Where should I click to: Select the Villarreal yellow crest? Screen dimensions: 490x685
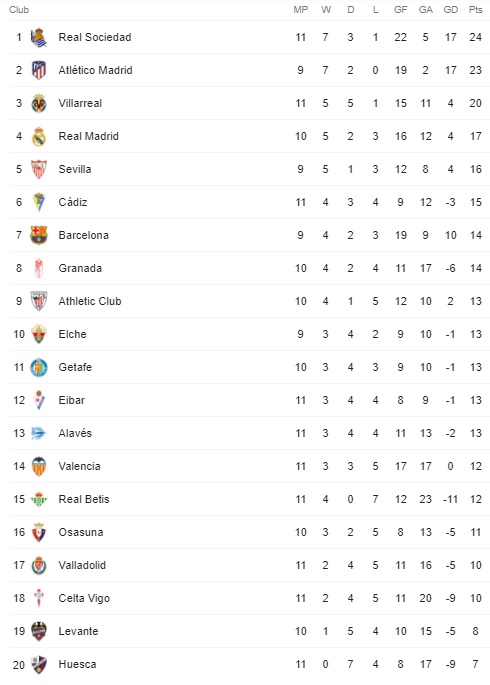(38, 103)
